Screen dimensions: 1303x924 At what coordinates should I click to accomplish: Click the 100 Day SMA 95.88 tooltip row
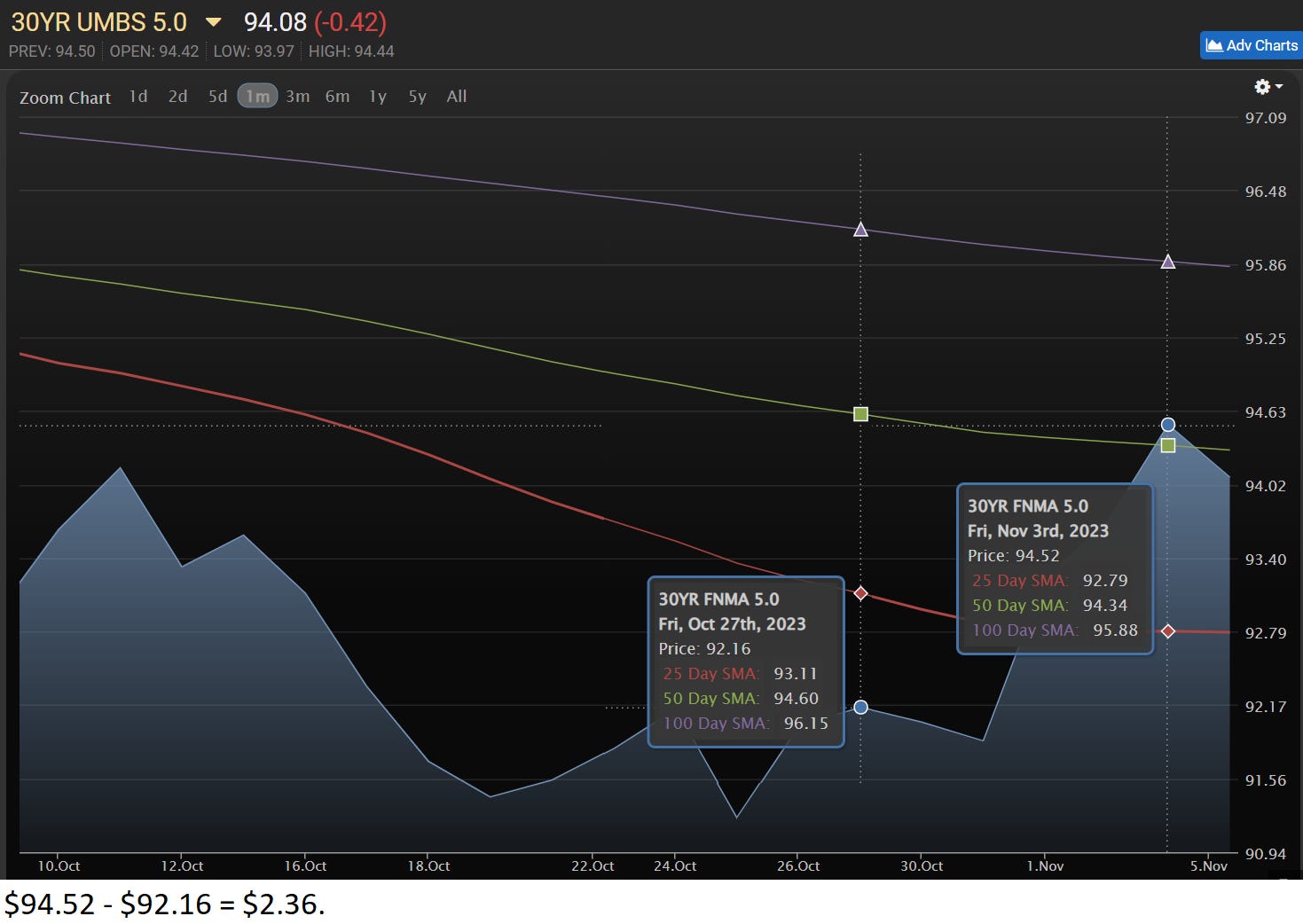(x=1055, y=630)
